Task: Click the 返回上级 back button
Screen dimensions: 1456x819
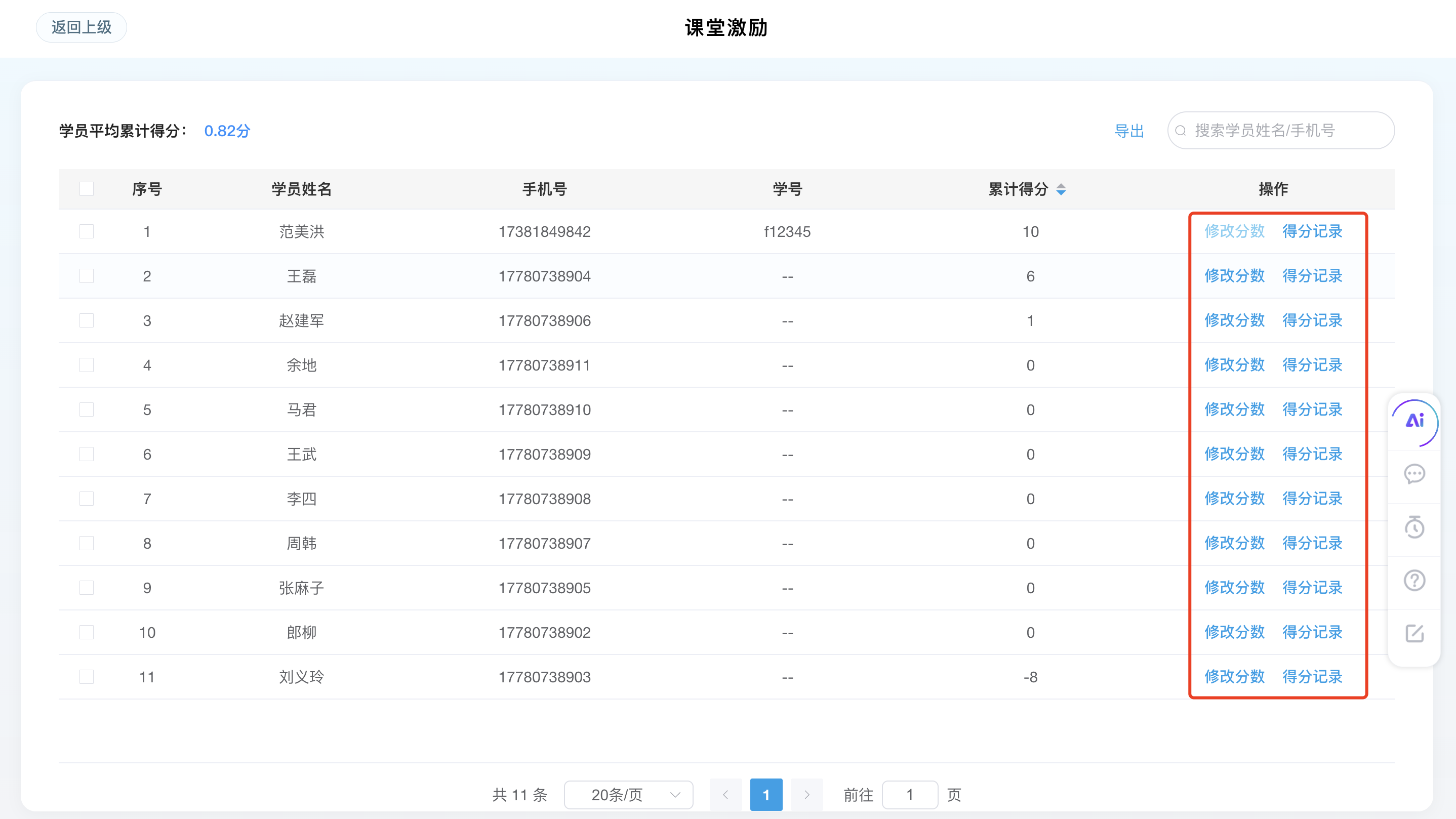Action: 81,26
